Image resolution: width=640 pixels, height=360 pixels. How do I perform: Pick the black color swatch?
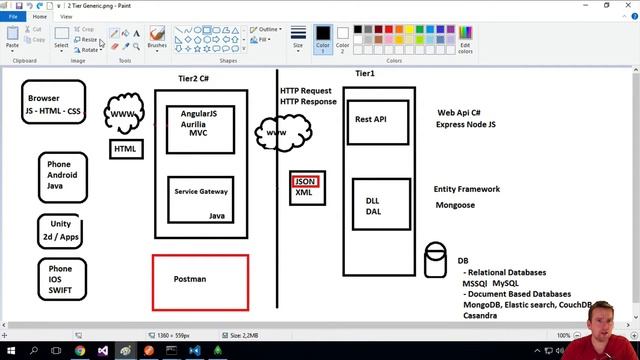click(358, 29)
